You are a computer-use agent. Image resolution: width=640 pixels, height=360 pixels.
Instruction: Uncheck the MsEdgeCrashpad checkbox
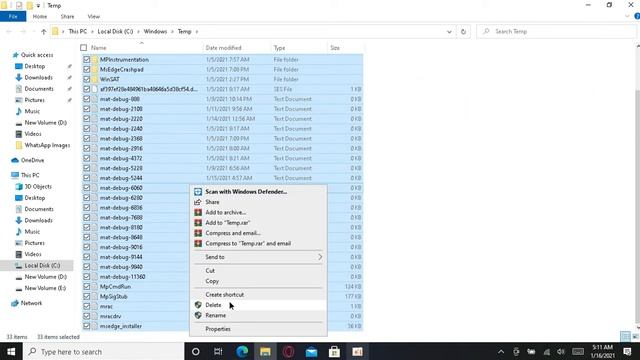(87, 69)
